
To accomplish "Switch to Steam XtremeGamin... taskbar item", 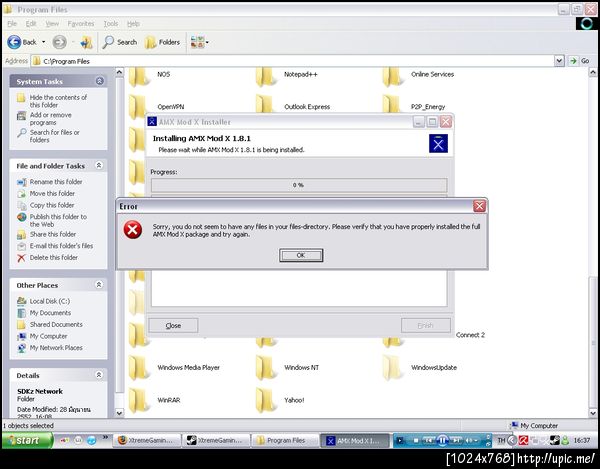I will pos(215,440).
